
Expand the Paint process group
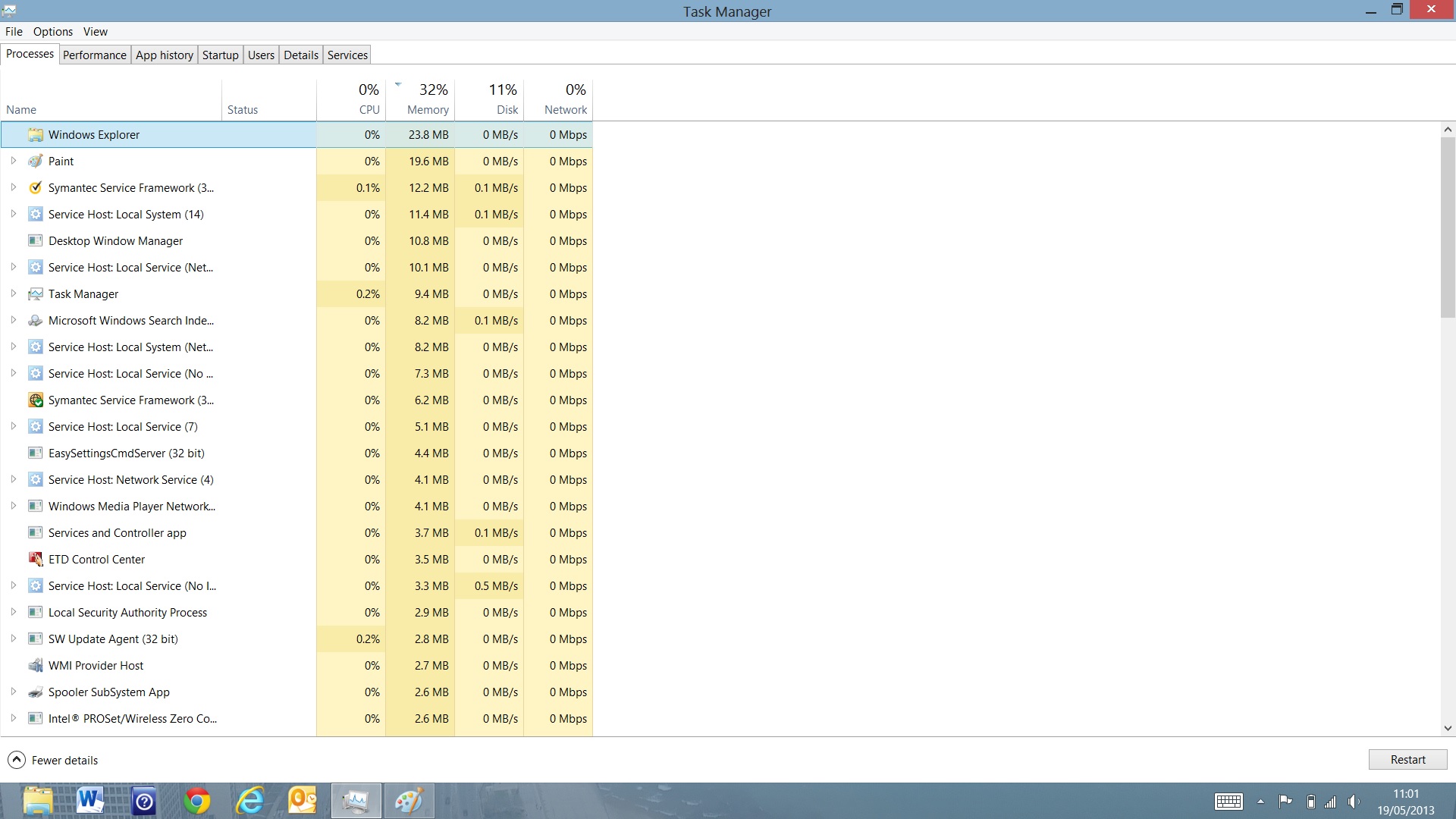click(13, 161)
